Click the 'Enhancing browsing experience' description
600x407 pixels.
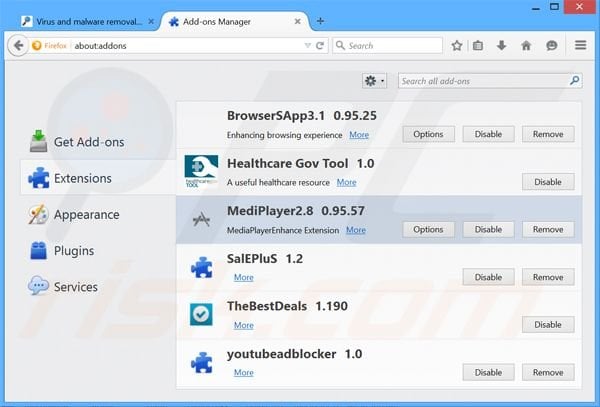(284, 135)
